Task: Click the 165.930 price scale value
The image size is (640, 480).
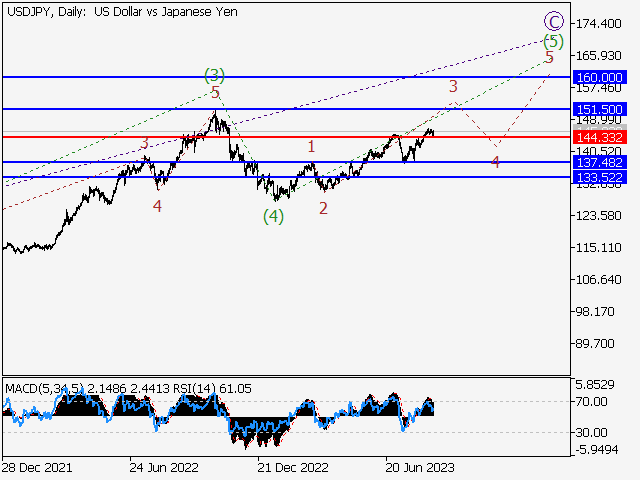Action: coord(598,56)
